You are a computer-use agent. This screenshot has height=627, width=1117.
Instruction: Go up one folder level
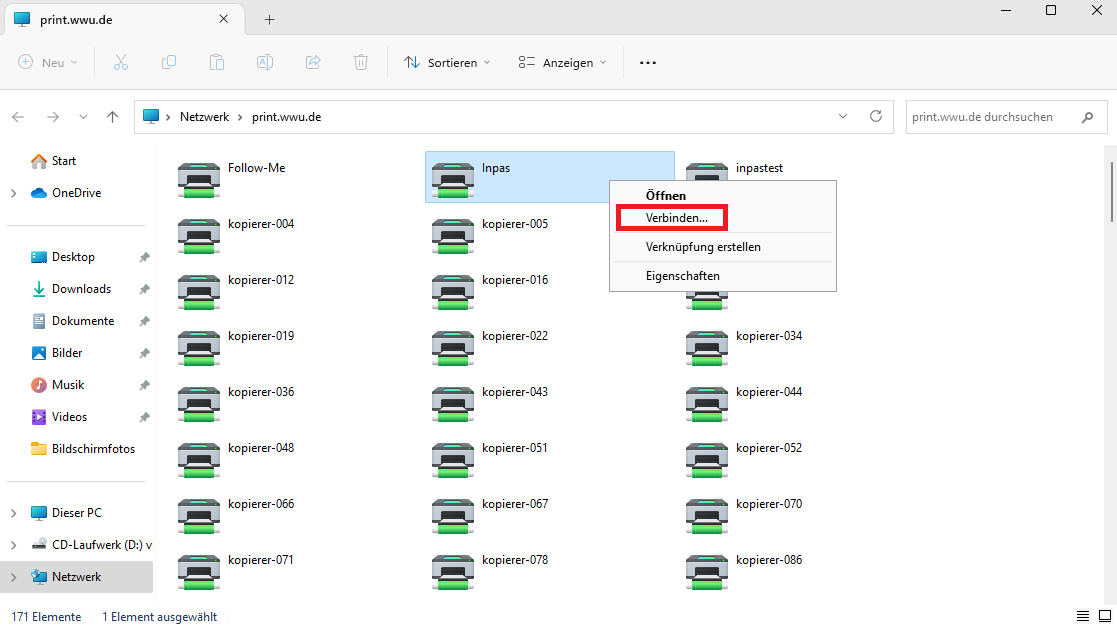pyautogui.click(x=113, y=117)
